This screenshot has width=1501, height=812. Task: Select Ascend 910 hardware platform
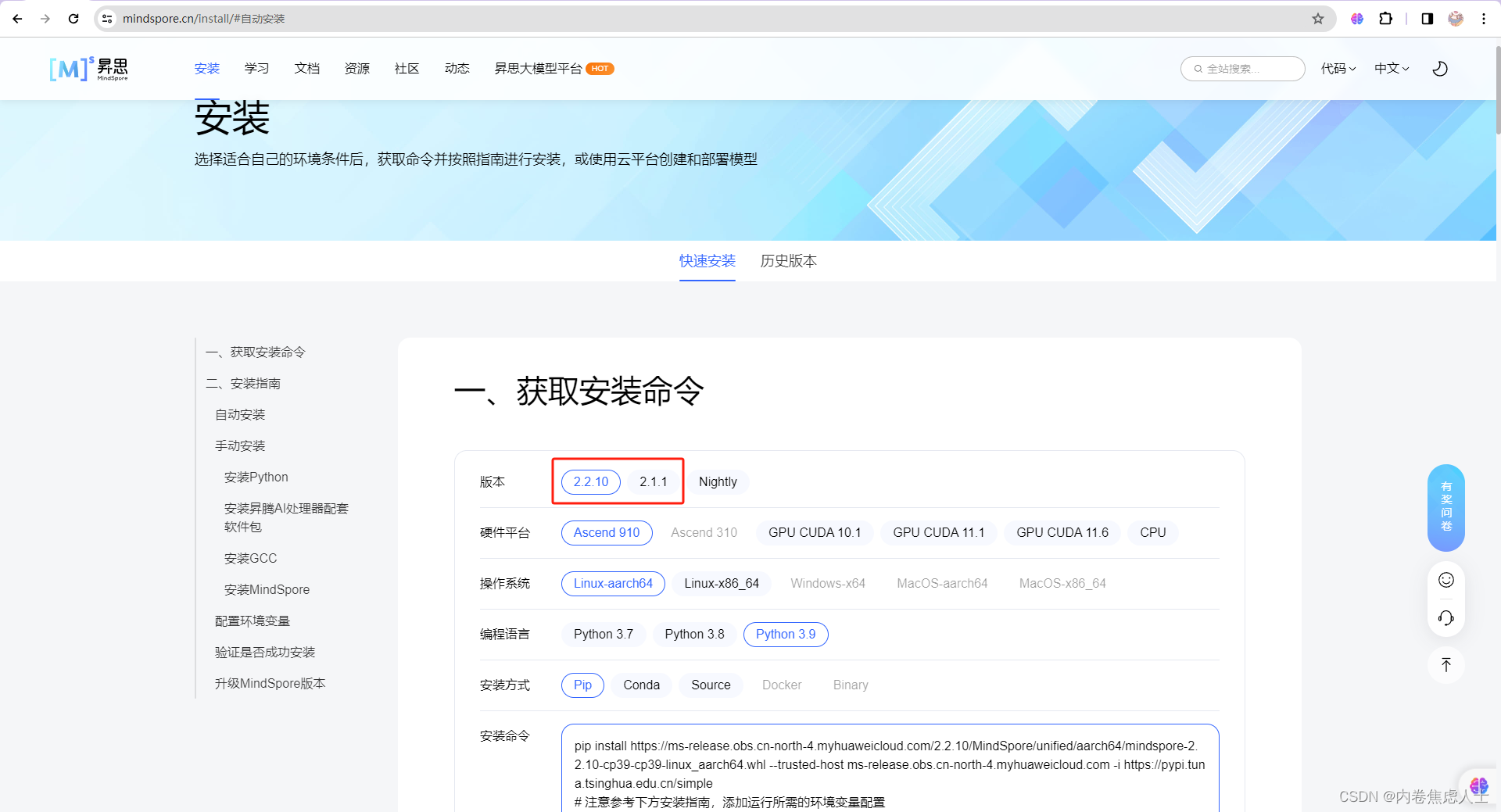[x=607, y=533]
